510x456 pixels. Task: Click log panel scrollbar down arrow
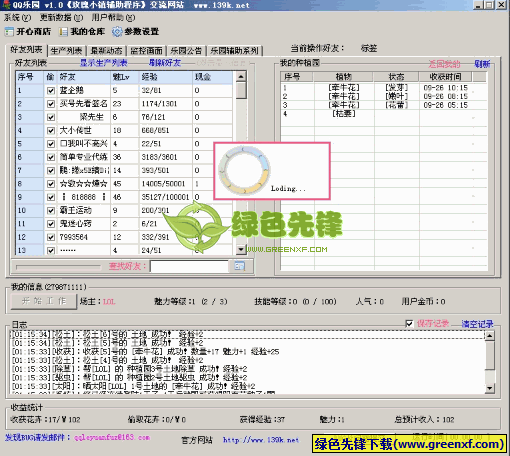490,388
